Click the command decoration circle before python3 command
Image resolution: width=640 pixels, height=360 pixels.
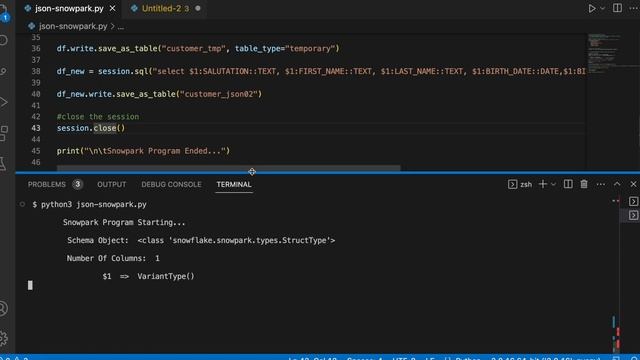[x=22, y=204]
